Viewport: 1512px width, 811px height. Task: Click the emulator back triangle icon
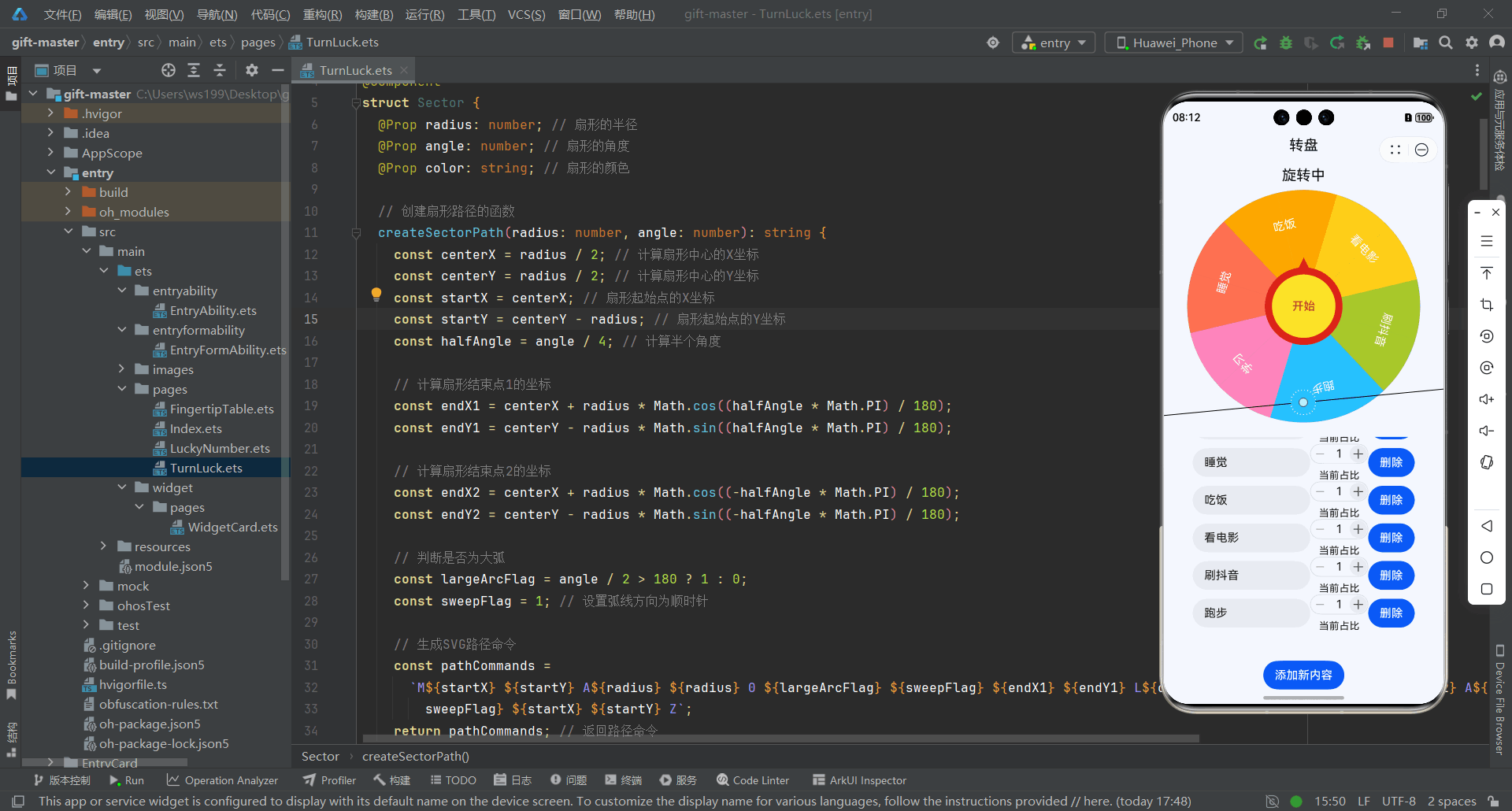pos(1487,526)
